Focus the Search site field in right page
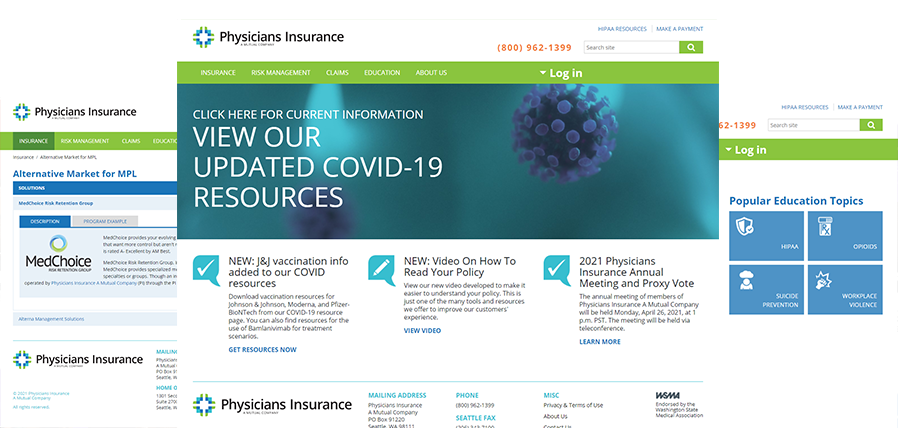This screenshot has width=898, height=428. click(x=814, y=125)
